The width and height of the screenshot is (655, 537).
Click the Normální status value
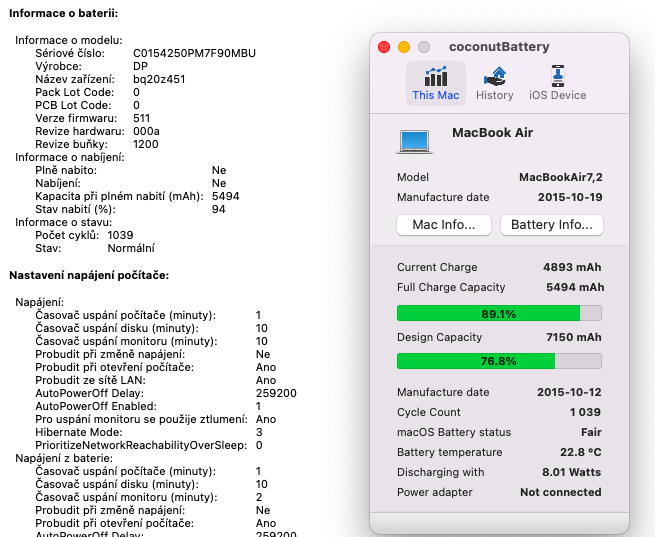(x=131, y=248)
